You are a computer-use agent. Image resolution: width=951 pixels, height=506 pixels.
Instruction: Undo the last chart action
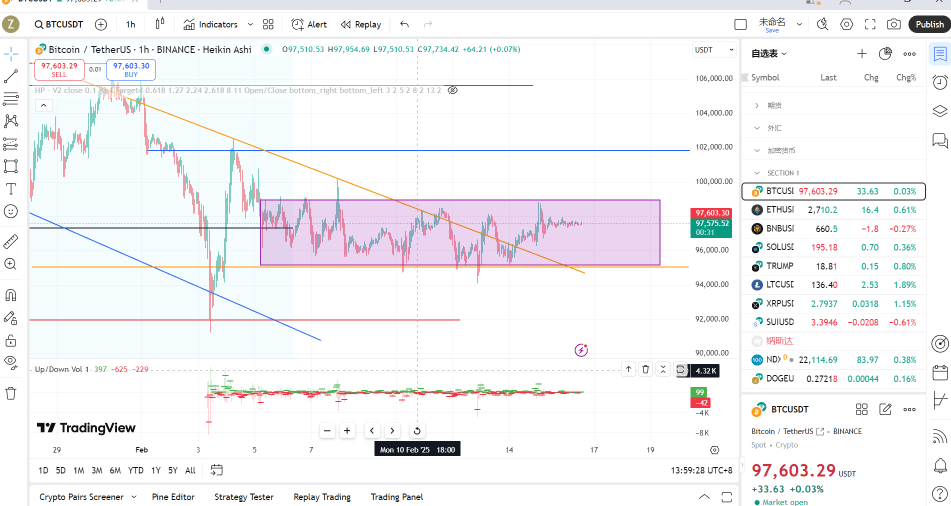tap(405, 24)
